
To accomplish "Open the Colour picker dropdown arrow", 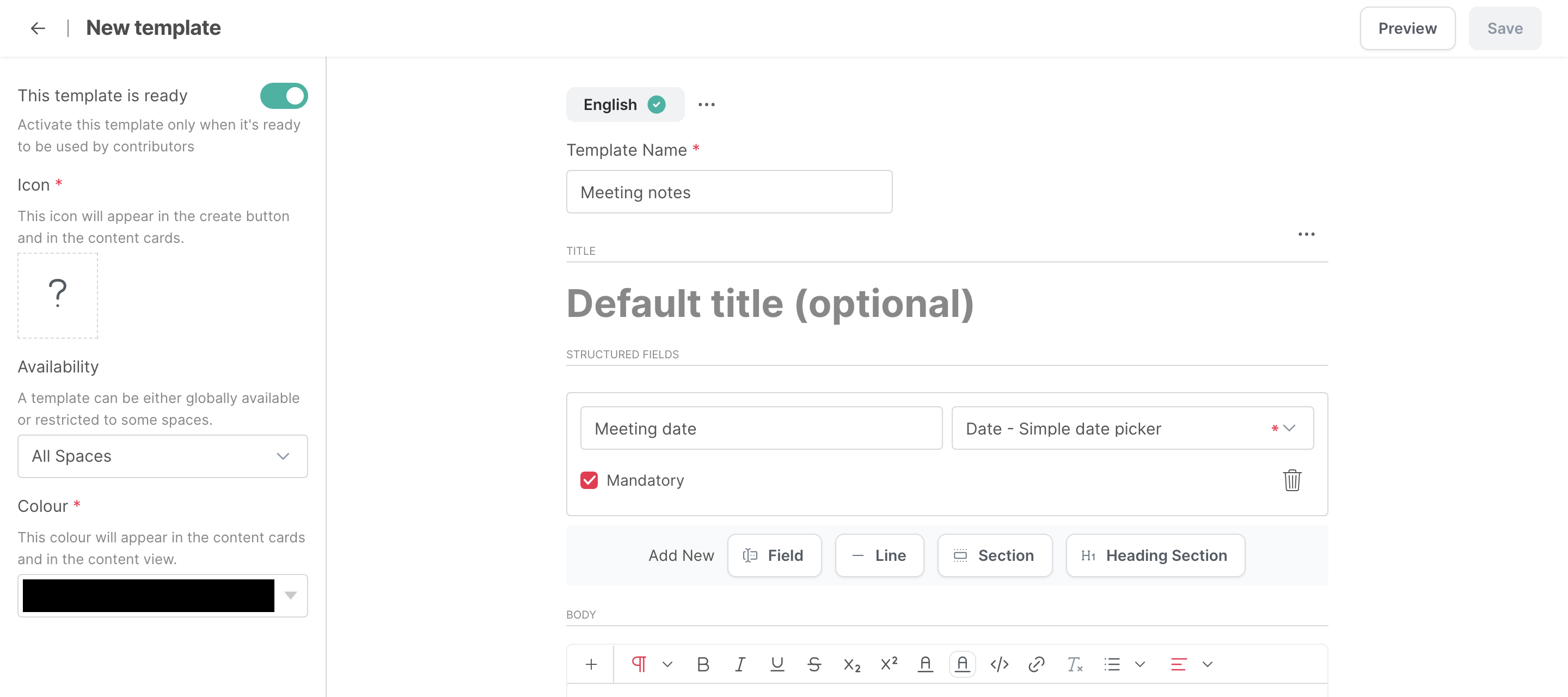I will (291, 595).
